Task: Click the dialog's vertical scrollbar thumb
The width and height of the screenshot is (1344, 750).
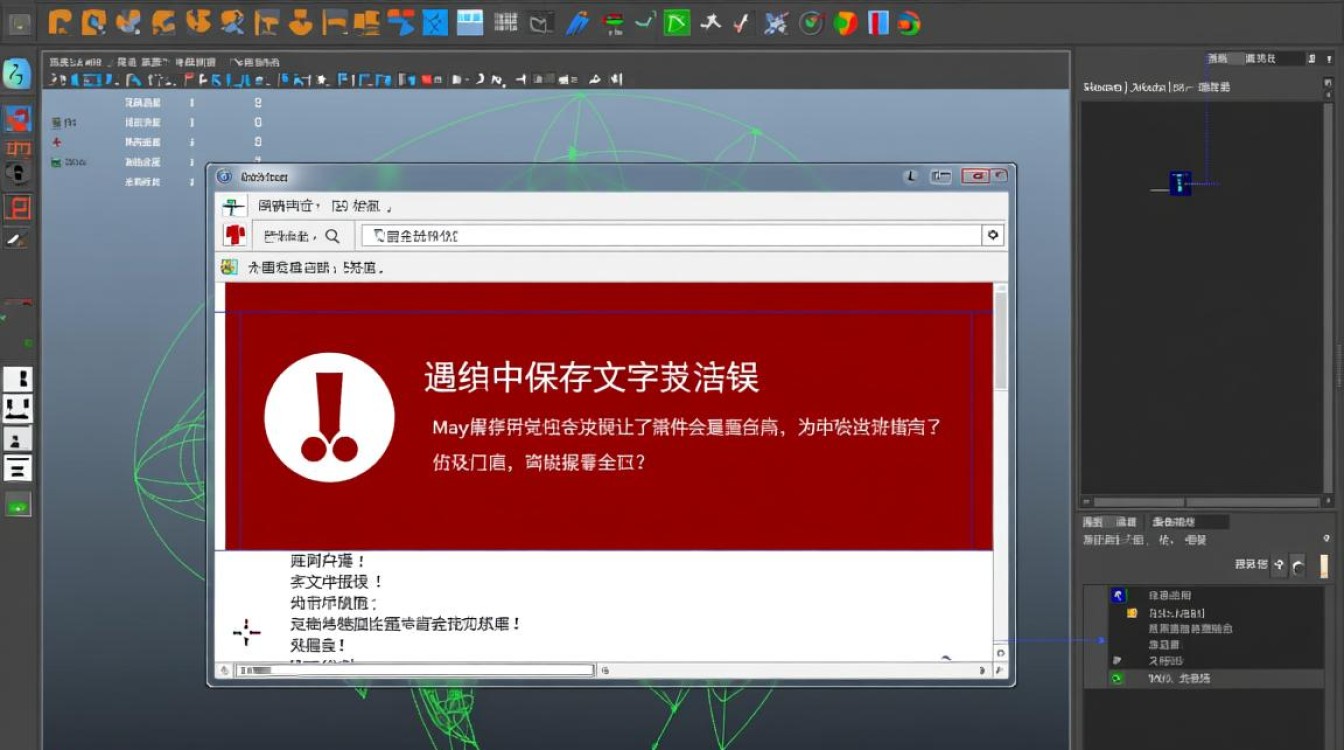Action: pos(1001,340)
